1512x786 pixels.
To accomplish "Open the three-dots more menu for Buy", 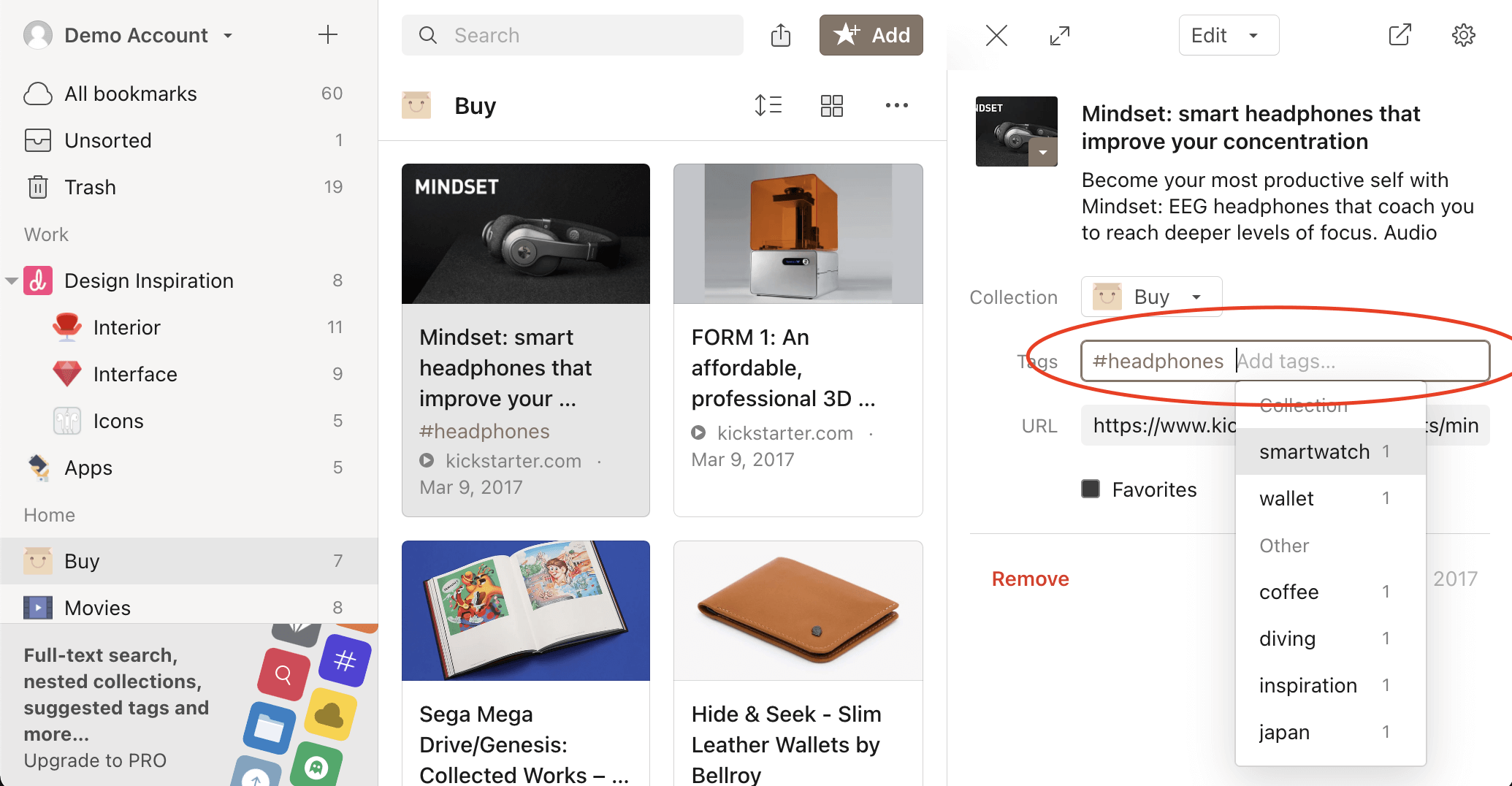I will click(896, 105).
